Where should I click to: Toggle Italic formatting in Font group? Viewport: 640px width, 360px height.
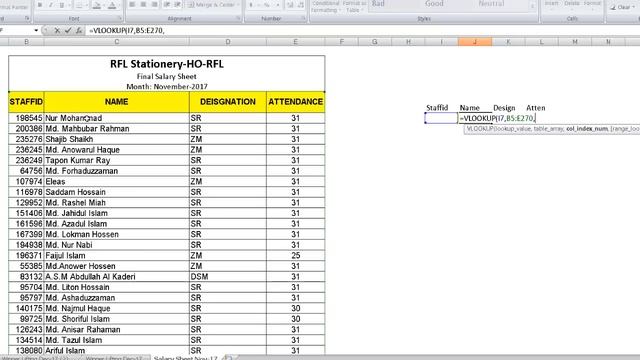tap(51, 5)
